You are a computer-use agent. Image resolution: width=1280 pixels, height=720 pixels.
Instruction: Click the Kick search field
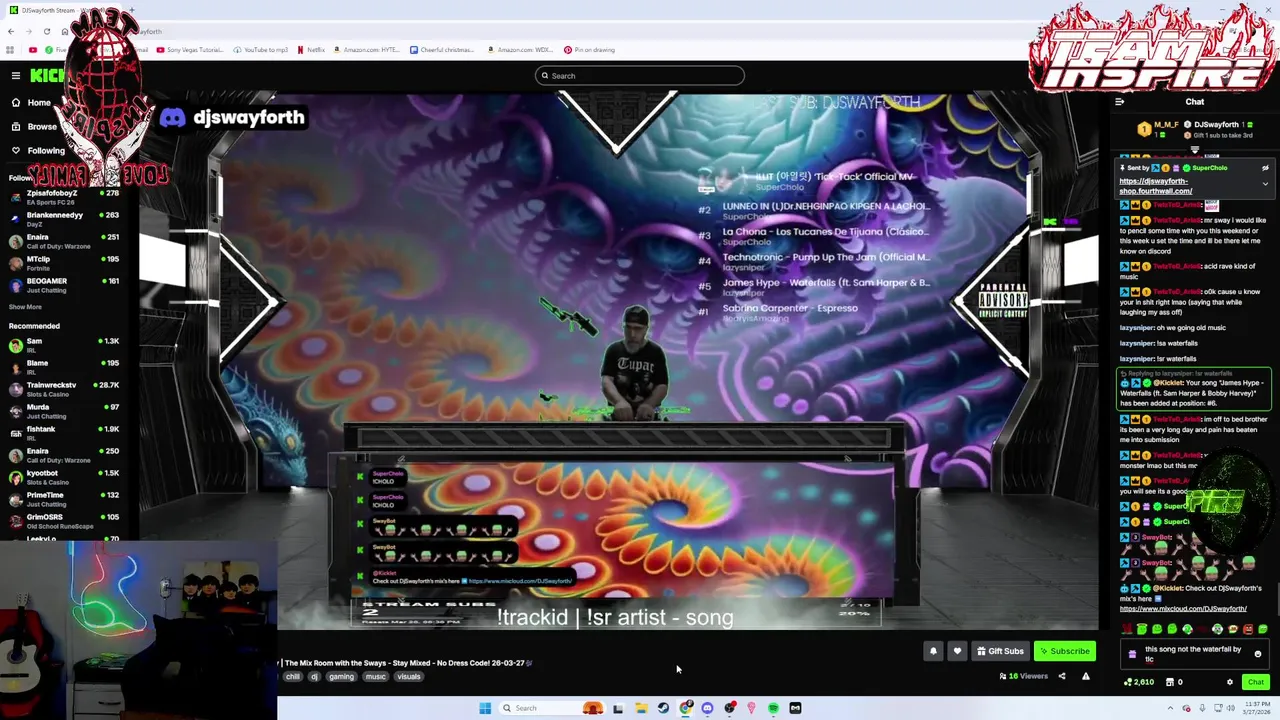(640, 76)
